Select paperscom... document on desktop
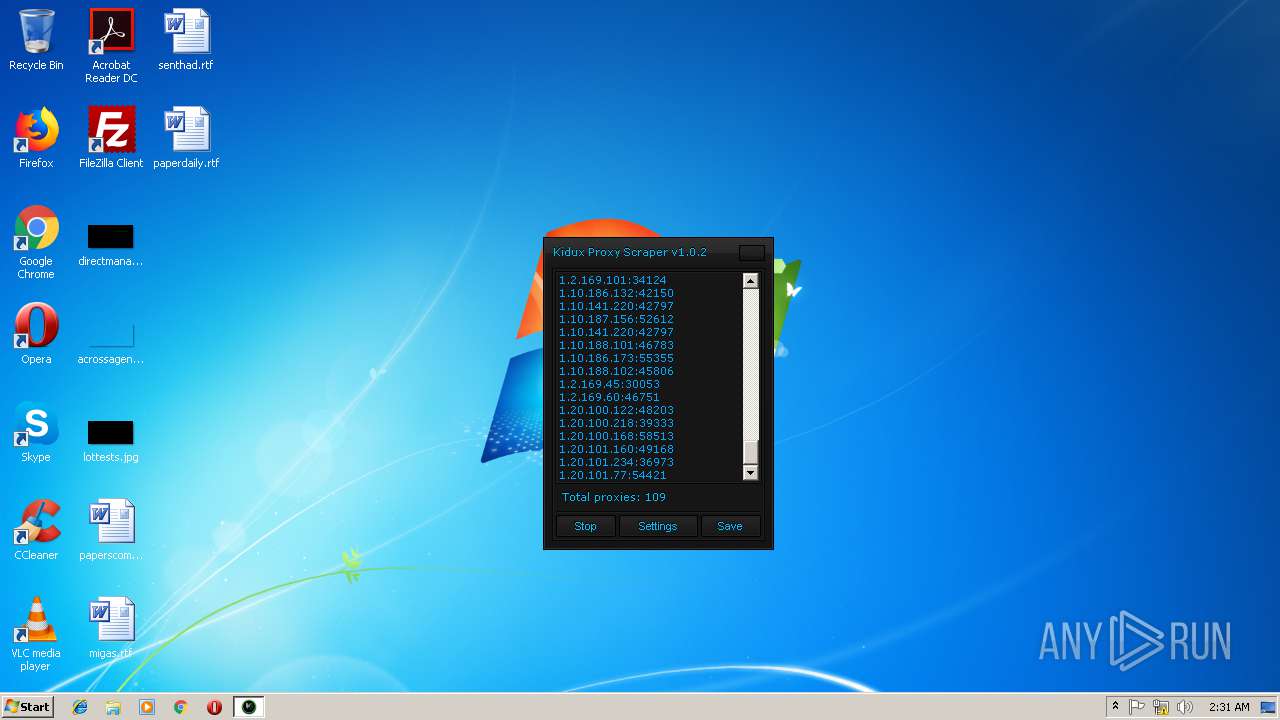 (x=111, y=531)
